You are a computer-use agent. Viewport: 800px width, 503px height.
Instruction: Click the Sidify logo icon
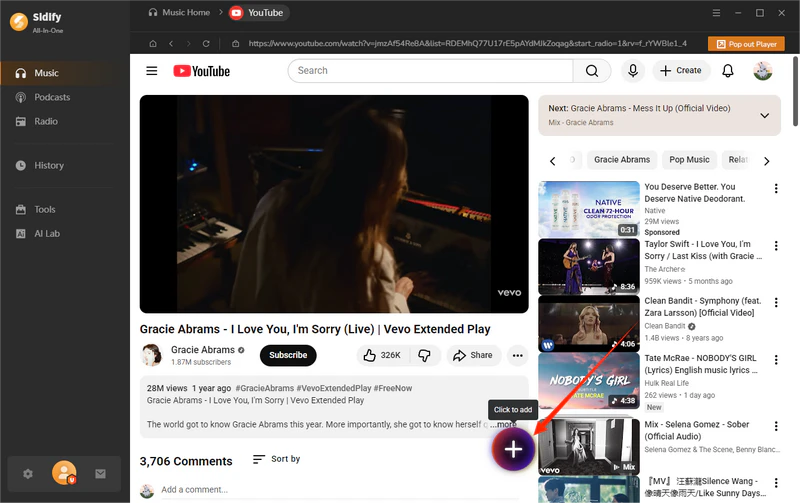pos(19,22)
